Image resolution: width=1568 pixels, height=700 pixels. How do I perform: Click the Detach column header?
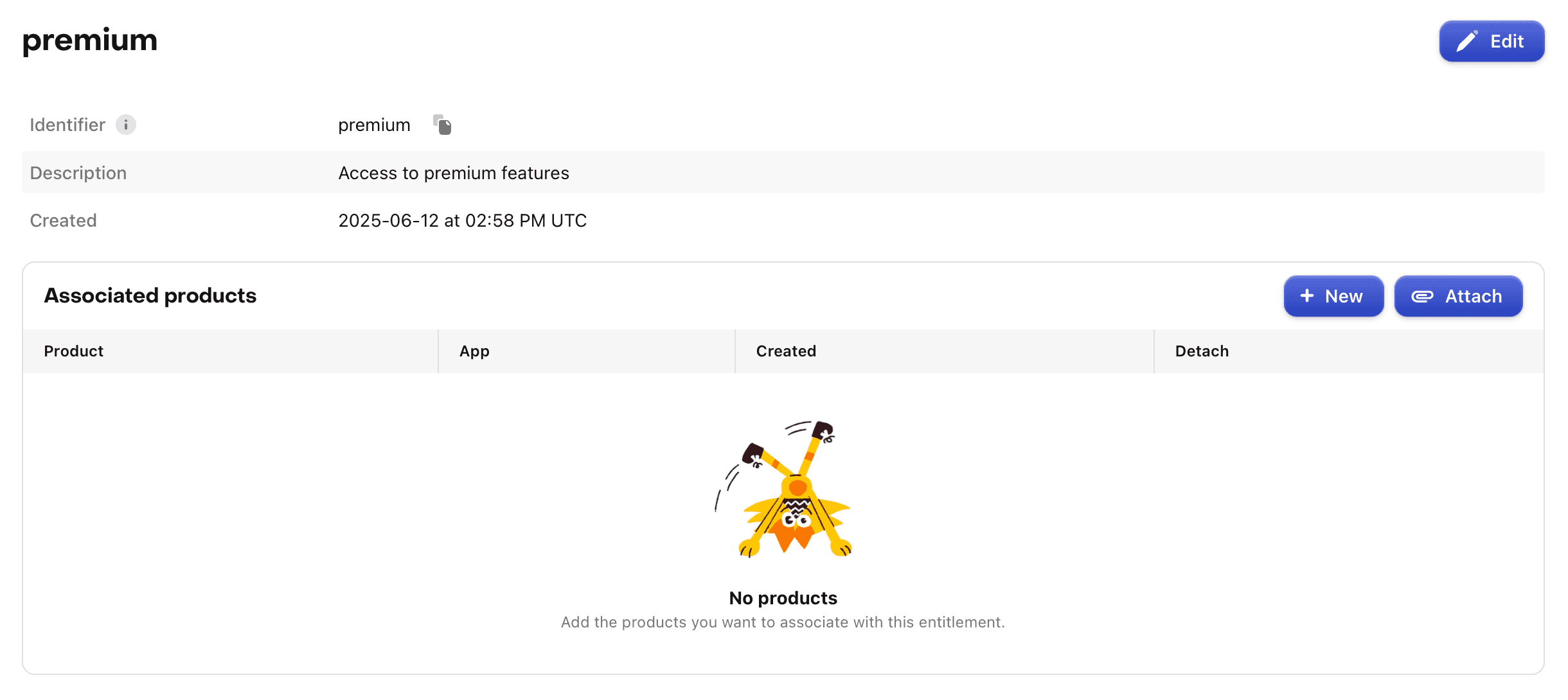pos(1202,351)
